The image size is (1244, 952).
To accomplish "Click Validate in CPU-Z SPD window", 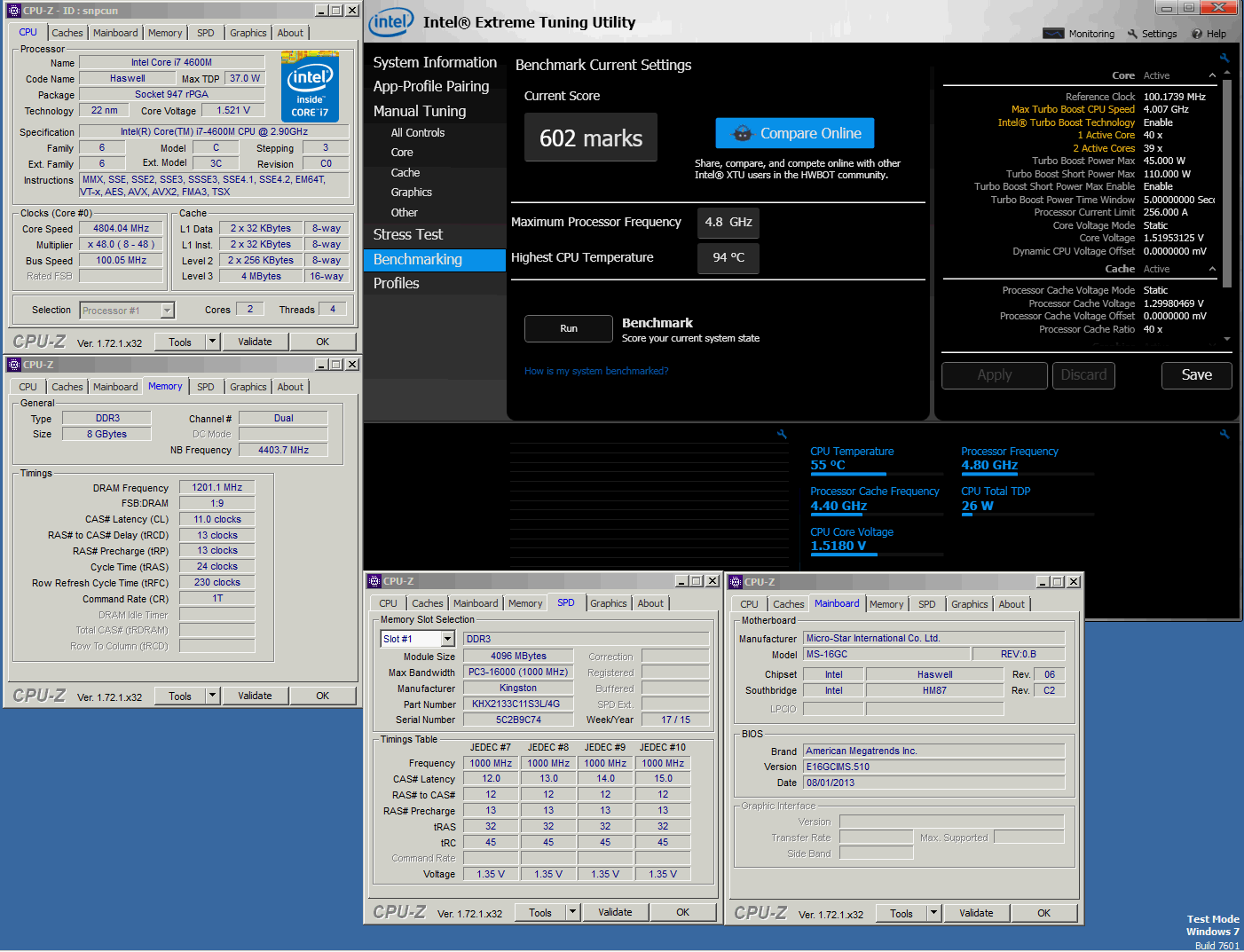I will [x=615, y=912].
